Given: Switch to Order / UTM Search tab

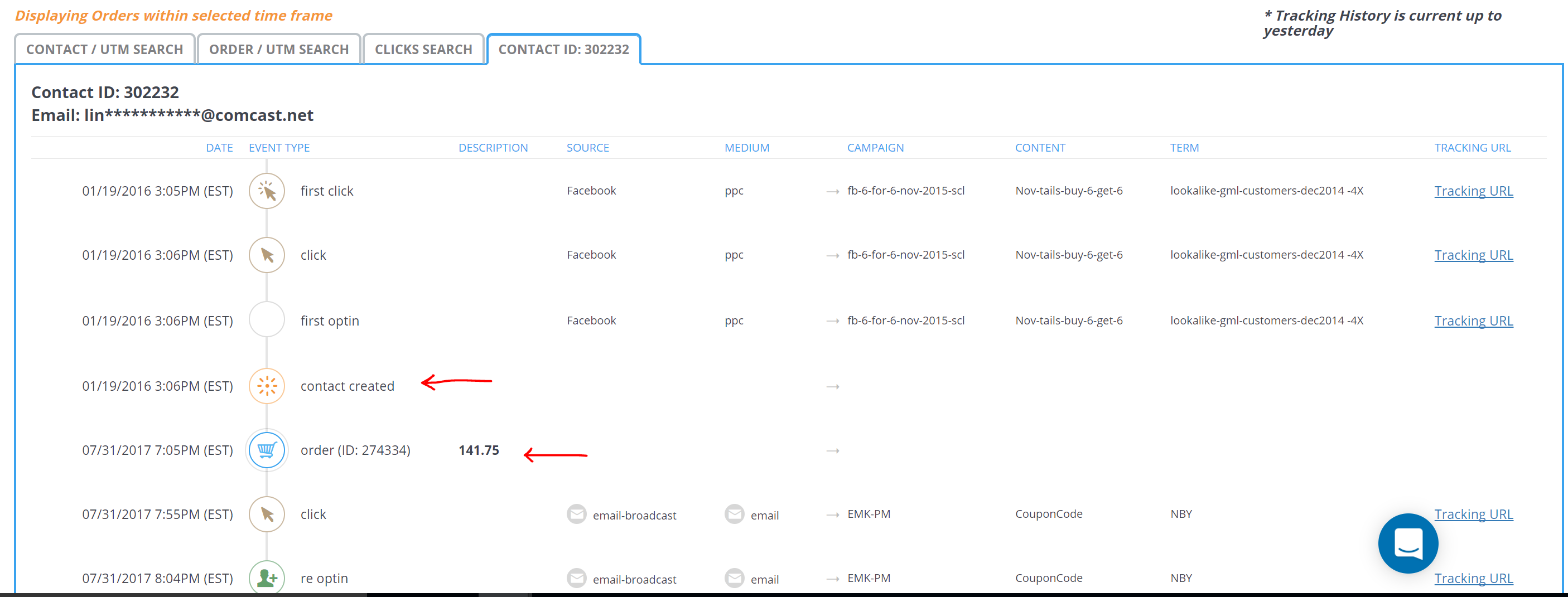Looking at the screenshot, I should (x=279, y=49).
